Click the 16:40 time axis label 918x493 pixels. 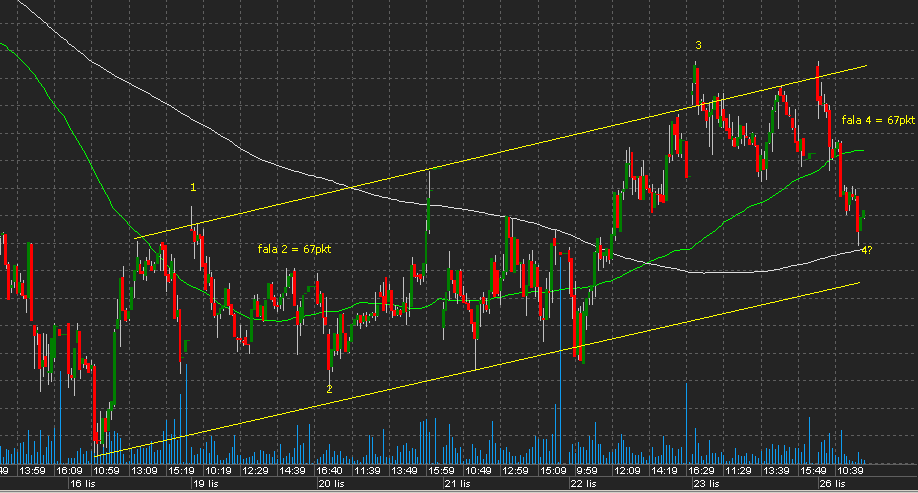[329, 471]
